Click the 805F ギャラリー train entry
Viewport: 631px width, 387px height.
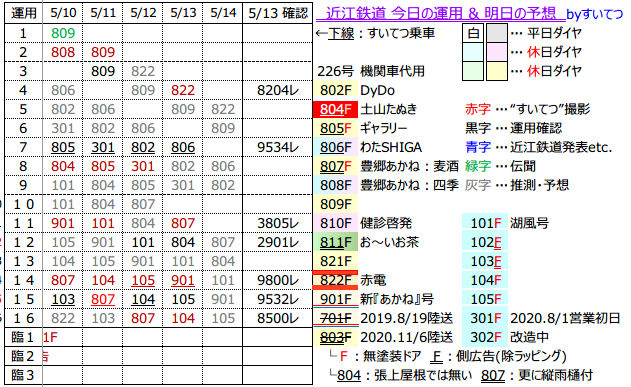362,128
